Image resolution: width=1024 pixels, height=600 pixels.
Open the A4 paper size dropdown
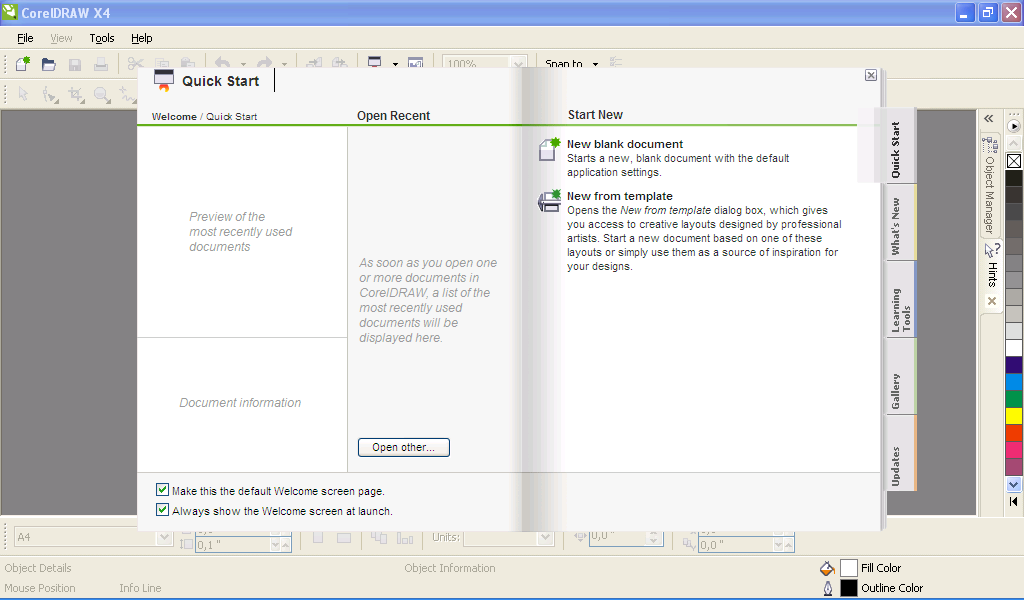click(163, 537)
